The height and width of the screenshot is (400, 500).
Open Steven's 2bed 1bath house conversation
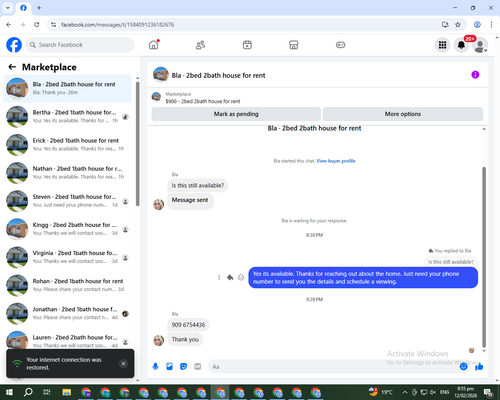(67, 201)
